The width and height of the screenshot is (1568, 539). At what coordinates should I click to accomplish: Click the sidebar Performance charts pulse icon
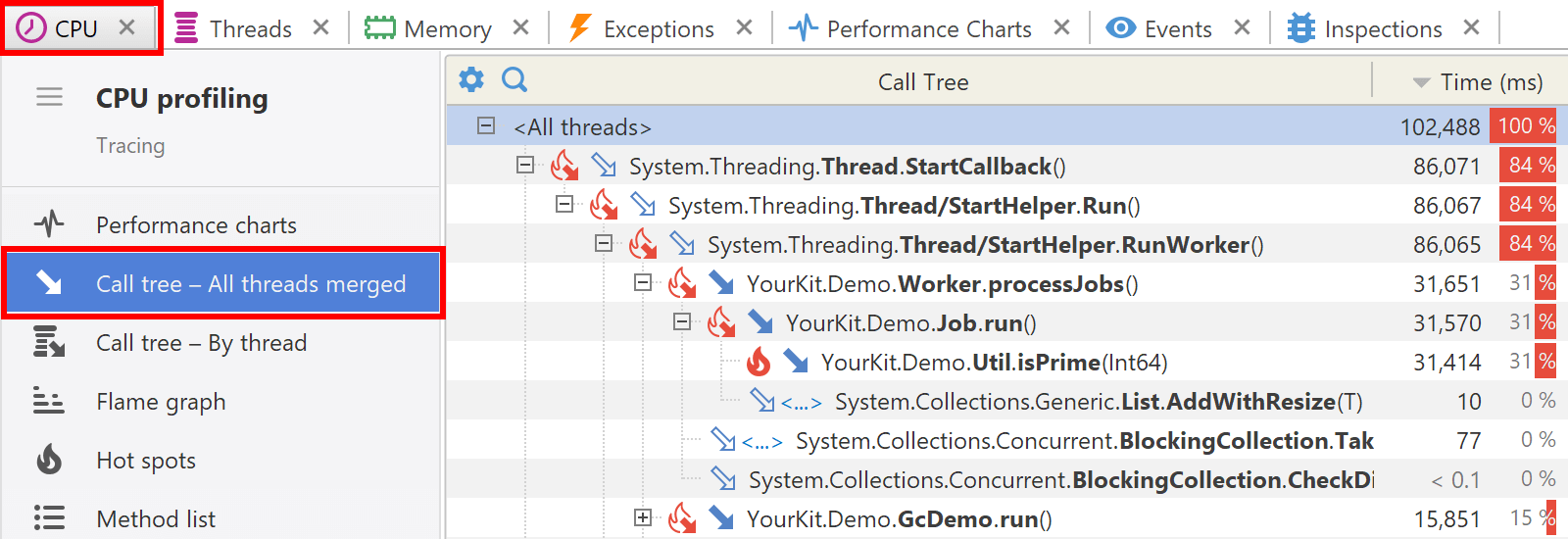pyautogui.click(x=49, y=224)
